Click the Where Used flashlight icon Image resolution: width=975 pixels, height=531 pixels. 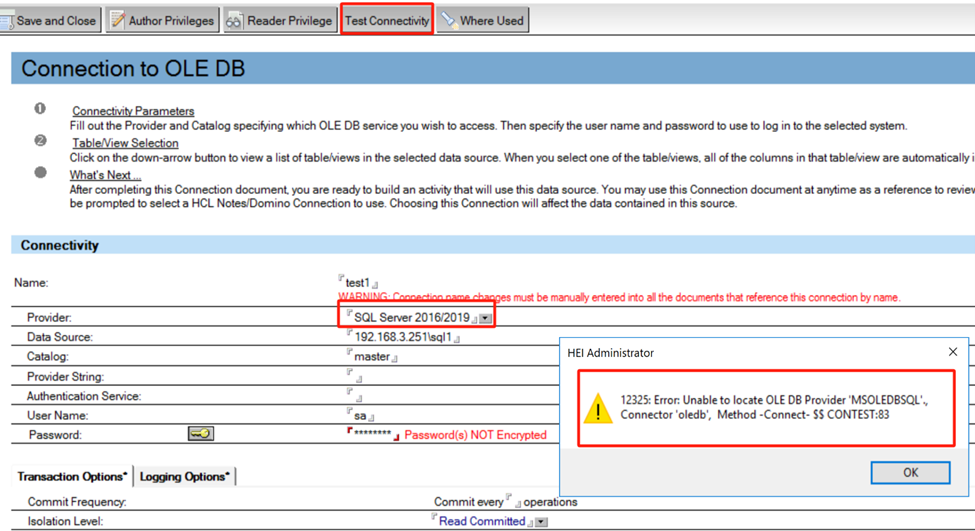pos(449,20)
